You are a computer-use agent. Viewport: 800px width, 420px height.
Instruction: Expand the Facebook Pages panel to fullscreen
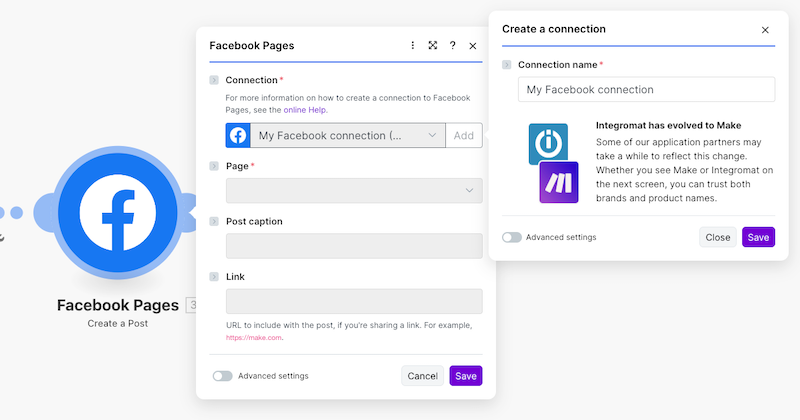tap(433, 46)
